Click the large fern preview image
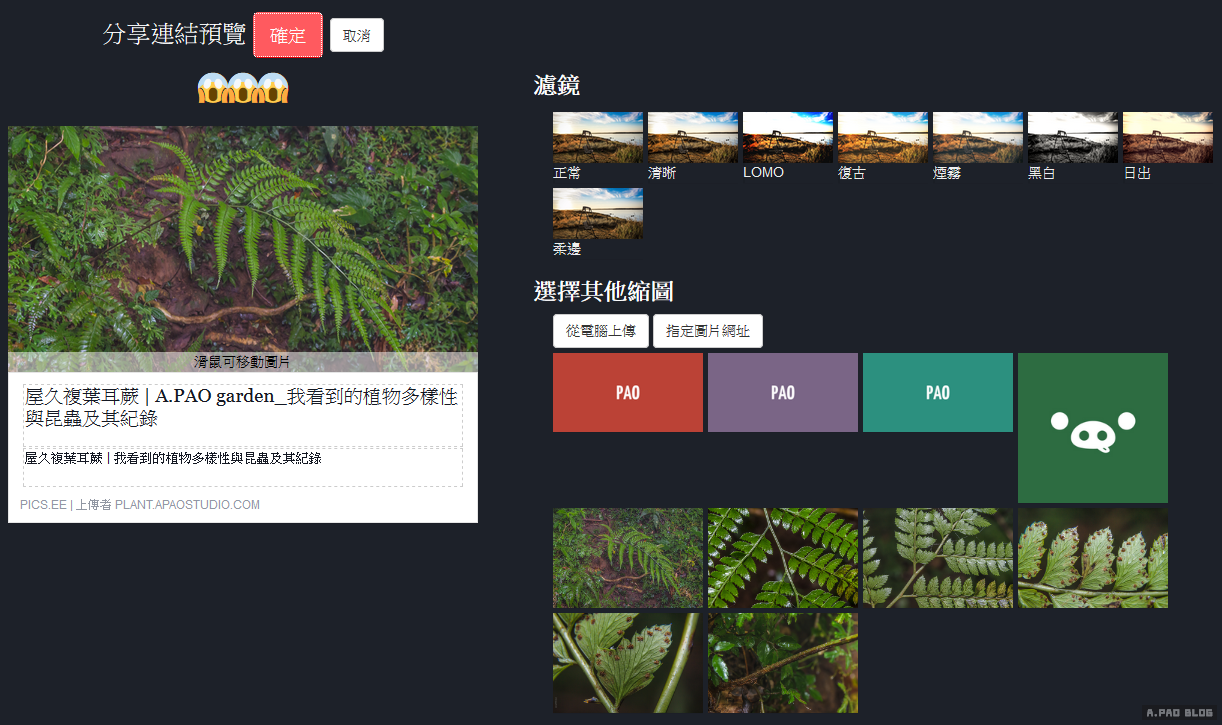Screen dimensions: 1222x725 coord(242,238)
